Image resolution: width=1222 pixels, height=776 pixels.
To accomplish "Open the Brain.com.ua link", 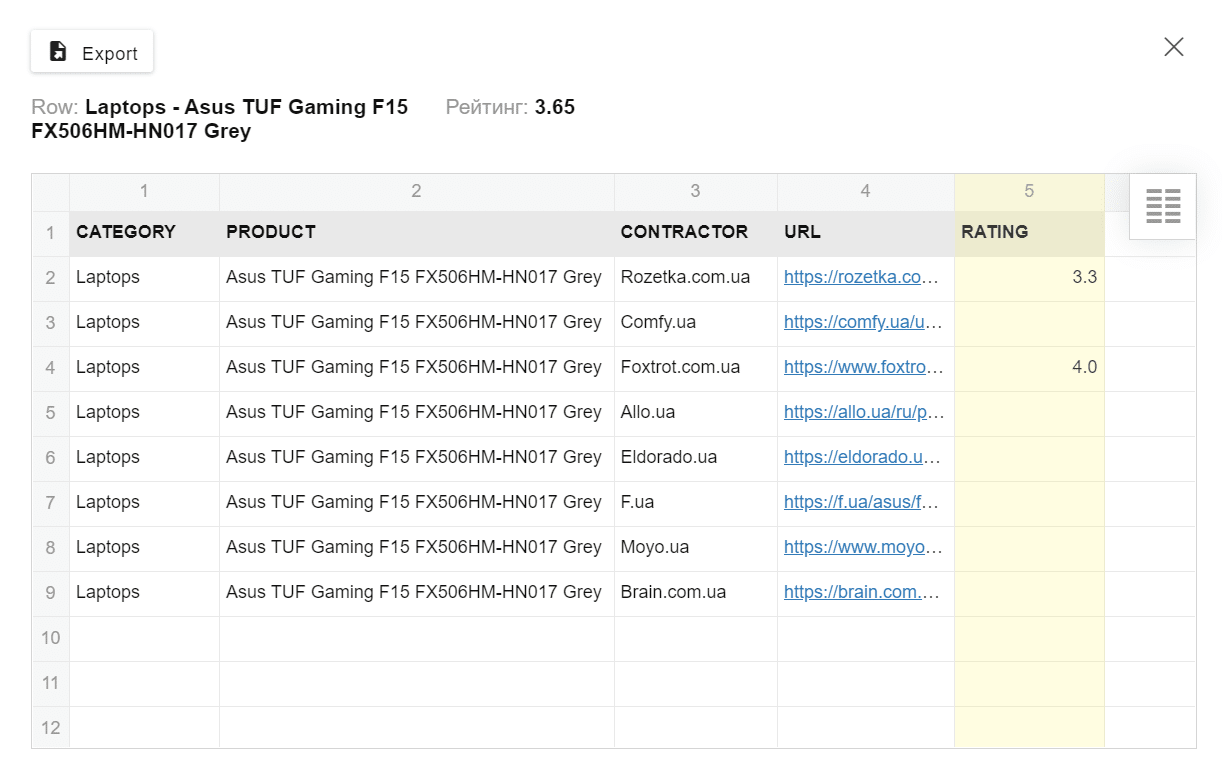I will point(862,593).
